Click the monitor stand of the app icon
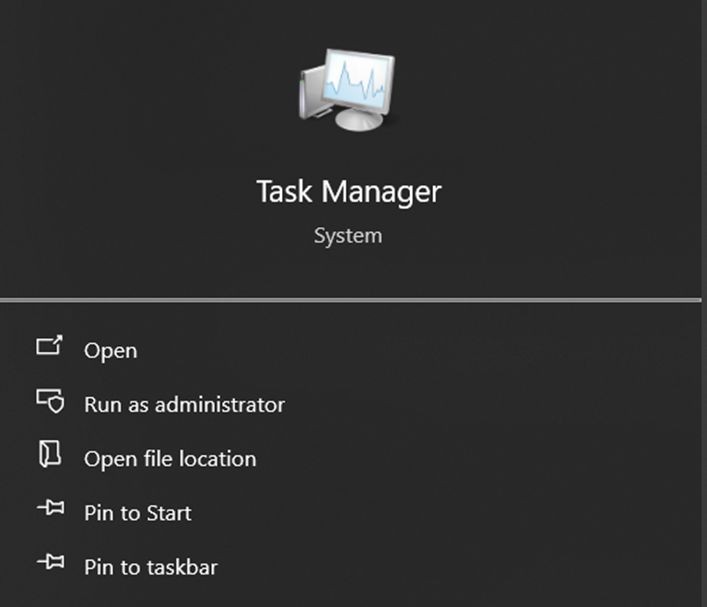 tap(359, 119)
